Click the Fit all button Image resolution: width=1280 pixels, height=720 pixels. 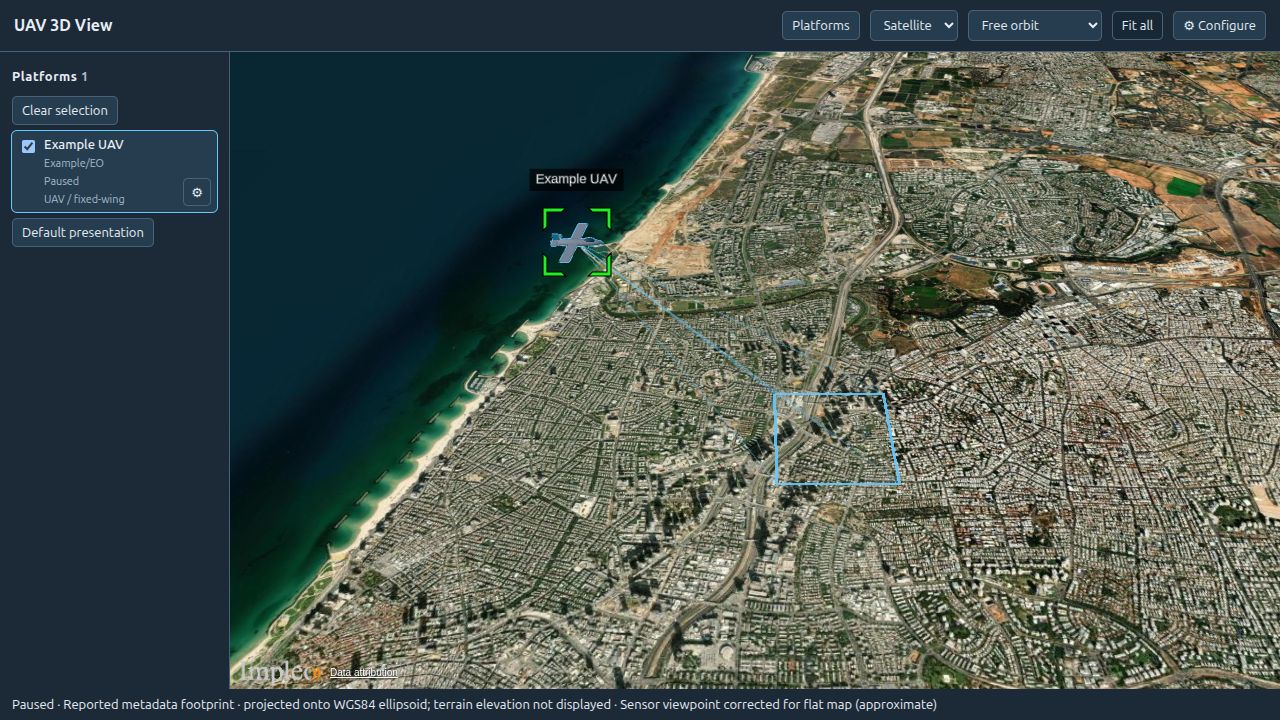[1137, 25]
